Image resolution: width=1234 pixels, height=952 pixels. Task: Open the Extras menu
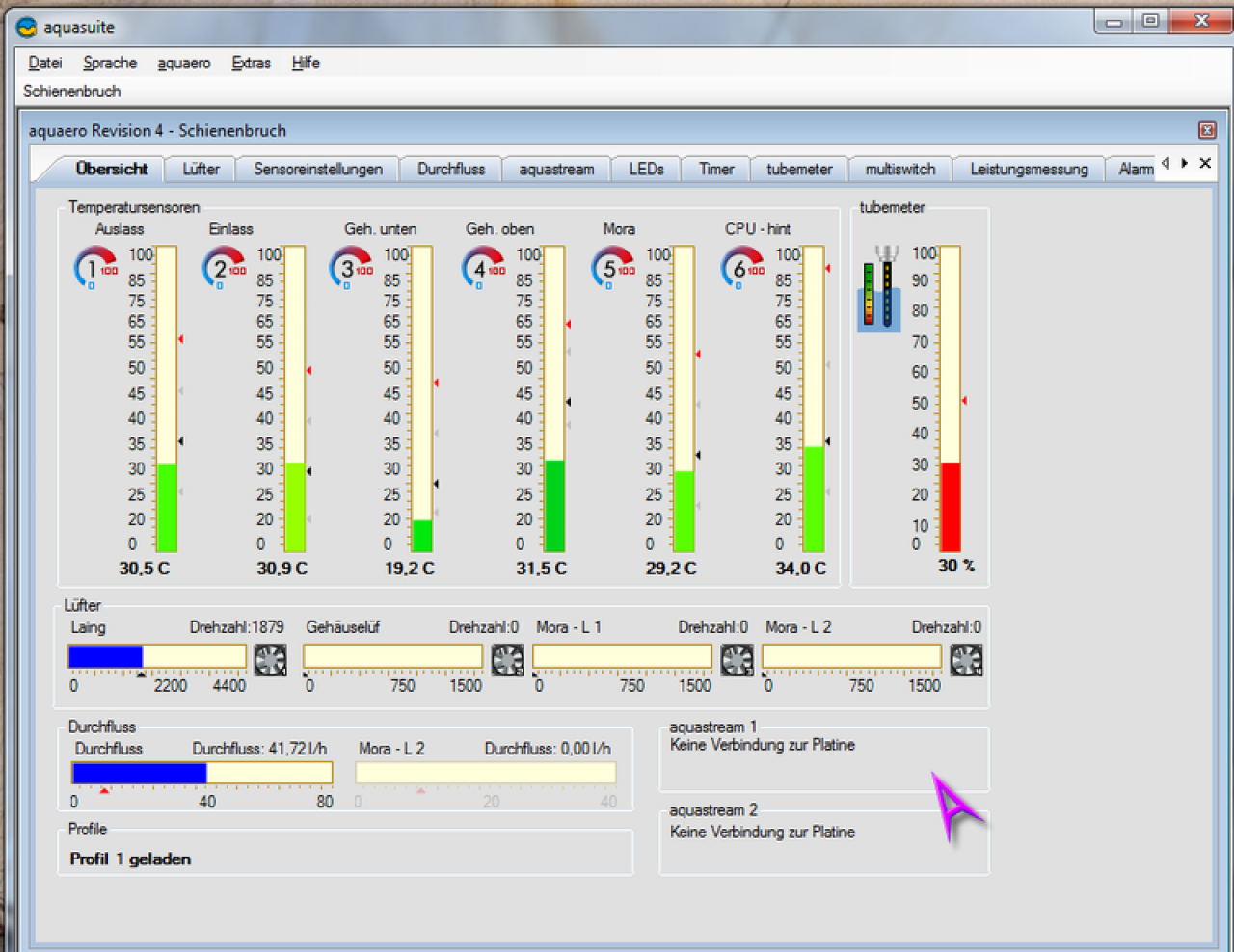251,63
